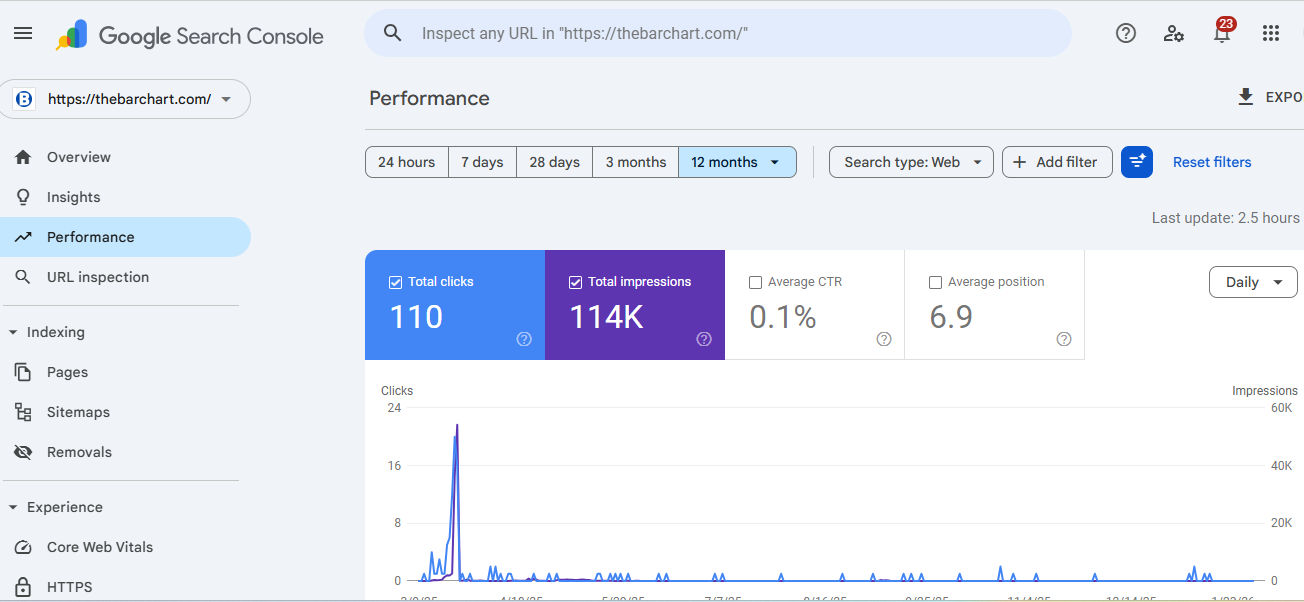Screen dimensions: 1304x602
Task: Click the Add filter button
Action: pyautogui.click(x=1057, y=162)
